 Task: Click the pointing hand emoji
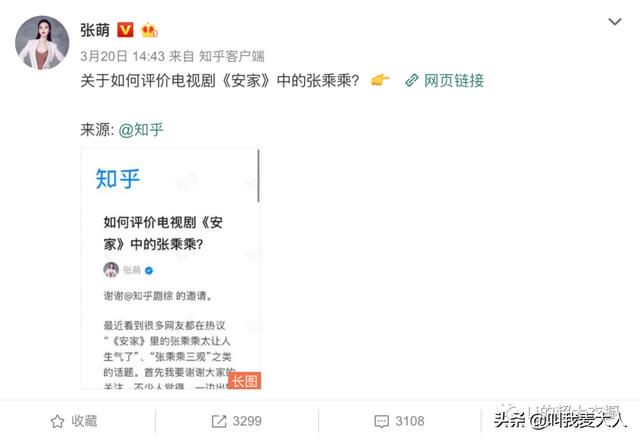pos(380,80)
